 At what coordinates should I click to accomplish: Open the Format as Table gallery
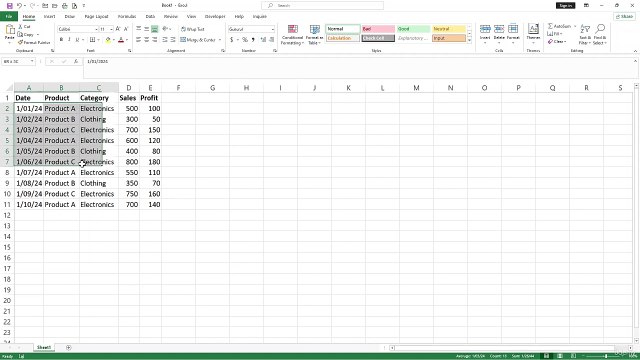[314, 34]
